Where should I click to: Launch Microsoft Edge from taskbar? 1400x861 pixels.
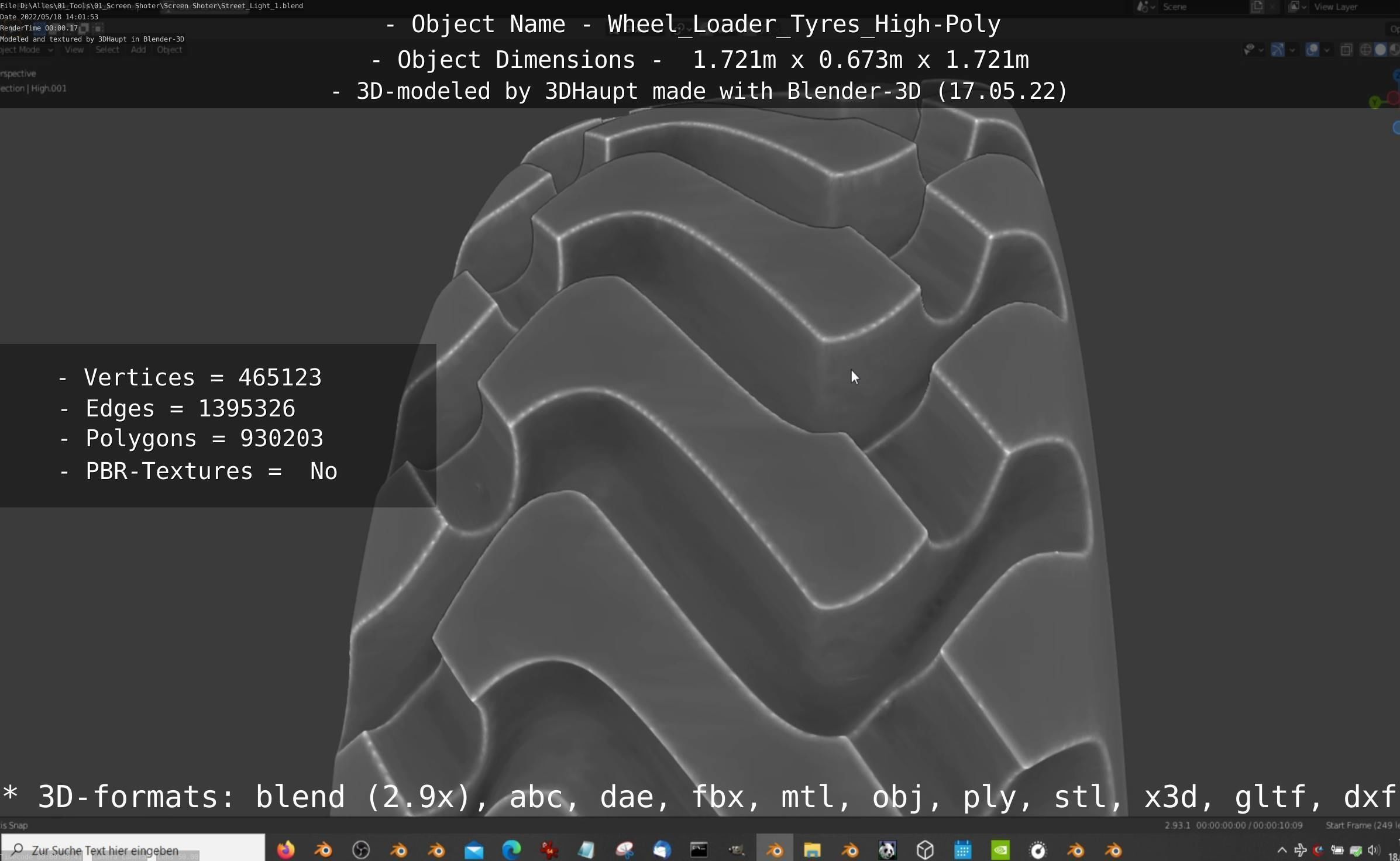tap(511, 849)
